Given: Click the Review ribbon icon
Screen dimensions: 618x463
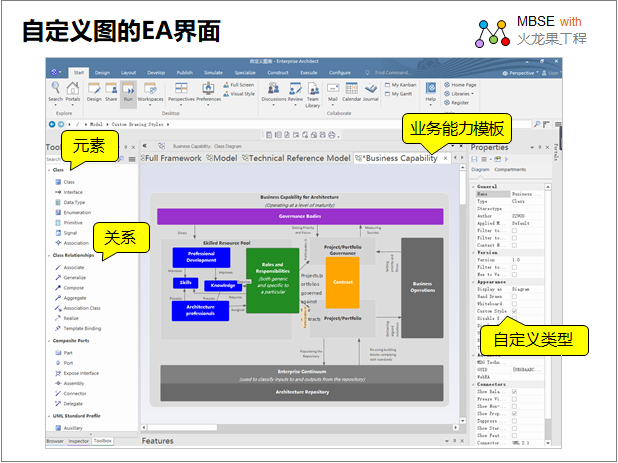Looking at the screenshot, I should tap(295, 87).
